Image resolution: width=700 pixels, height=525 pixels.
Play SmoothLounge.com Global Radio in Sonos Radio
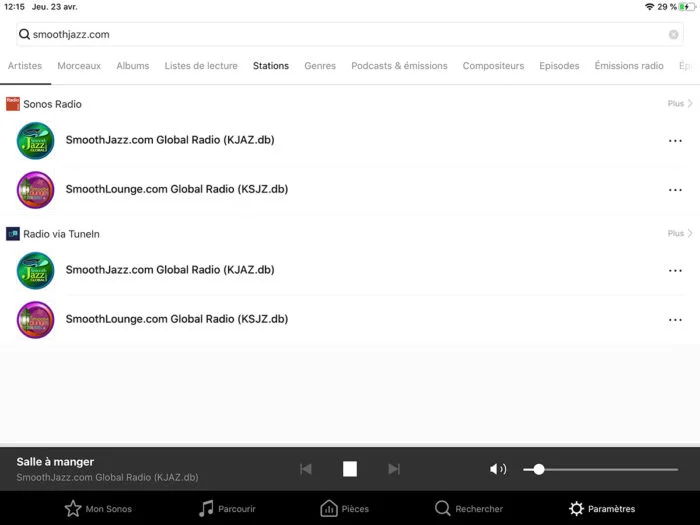[177, 189]
